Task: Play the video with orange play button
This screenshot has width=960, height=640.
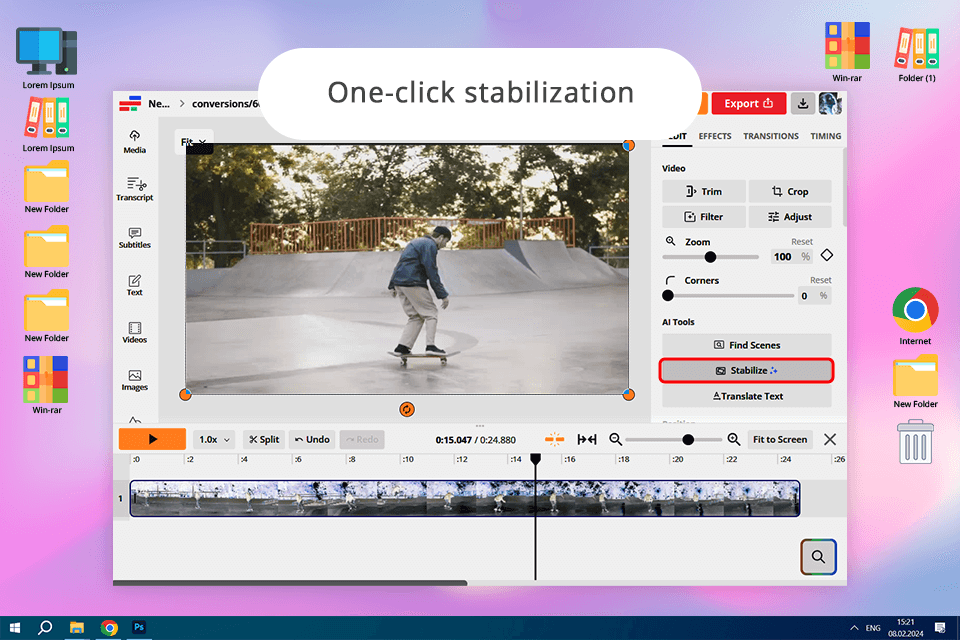Action: coord(152,439)
